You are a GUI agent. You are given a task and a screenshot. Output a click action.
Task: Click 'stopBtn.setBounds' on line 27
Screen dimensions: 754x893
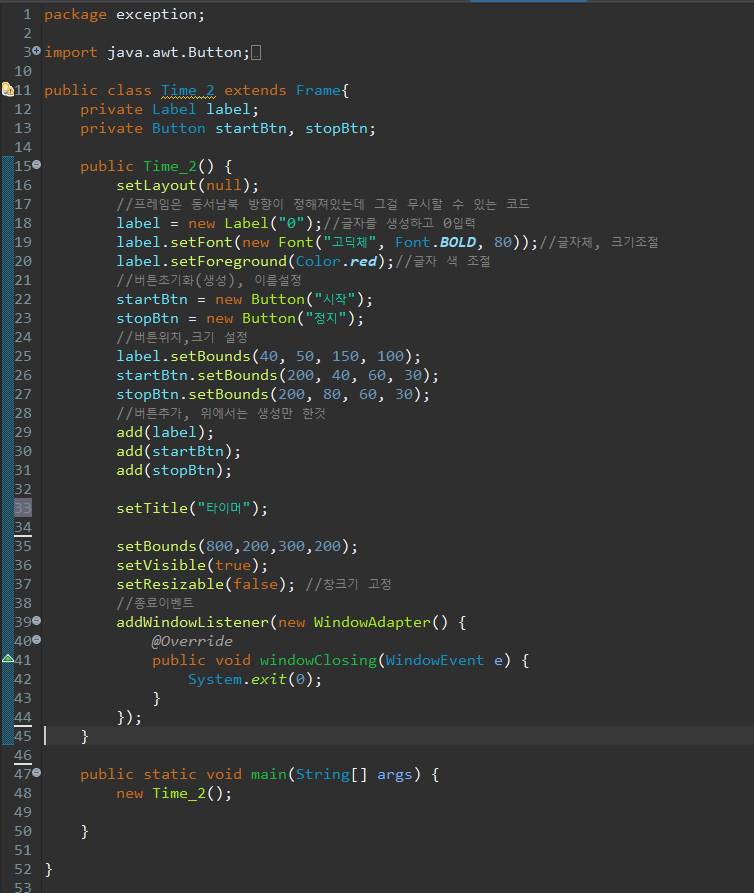coord(192,394)
